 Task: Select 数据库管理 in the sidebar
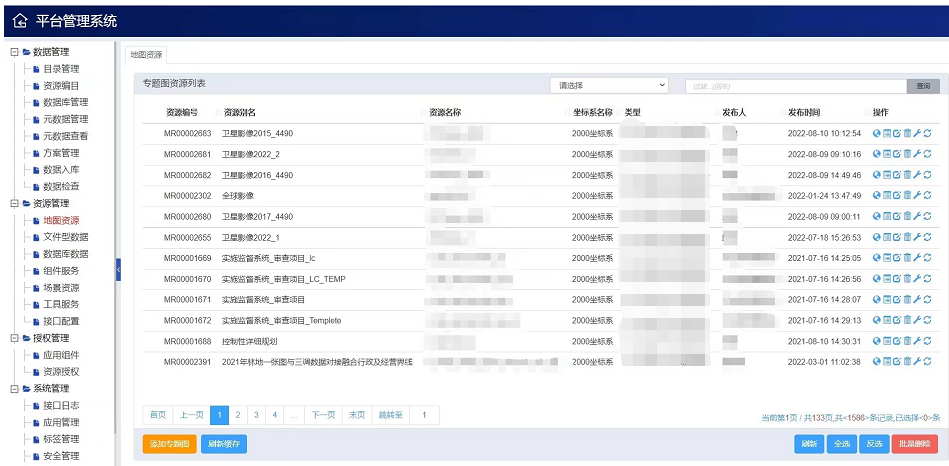65,102
